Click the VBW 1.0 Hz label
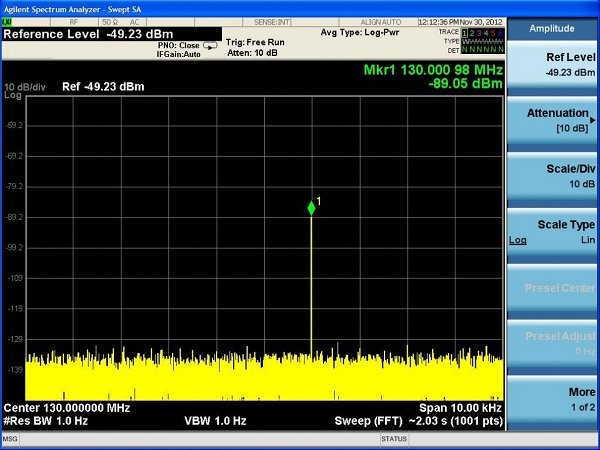 (215, 421)
